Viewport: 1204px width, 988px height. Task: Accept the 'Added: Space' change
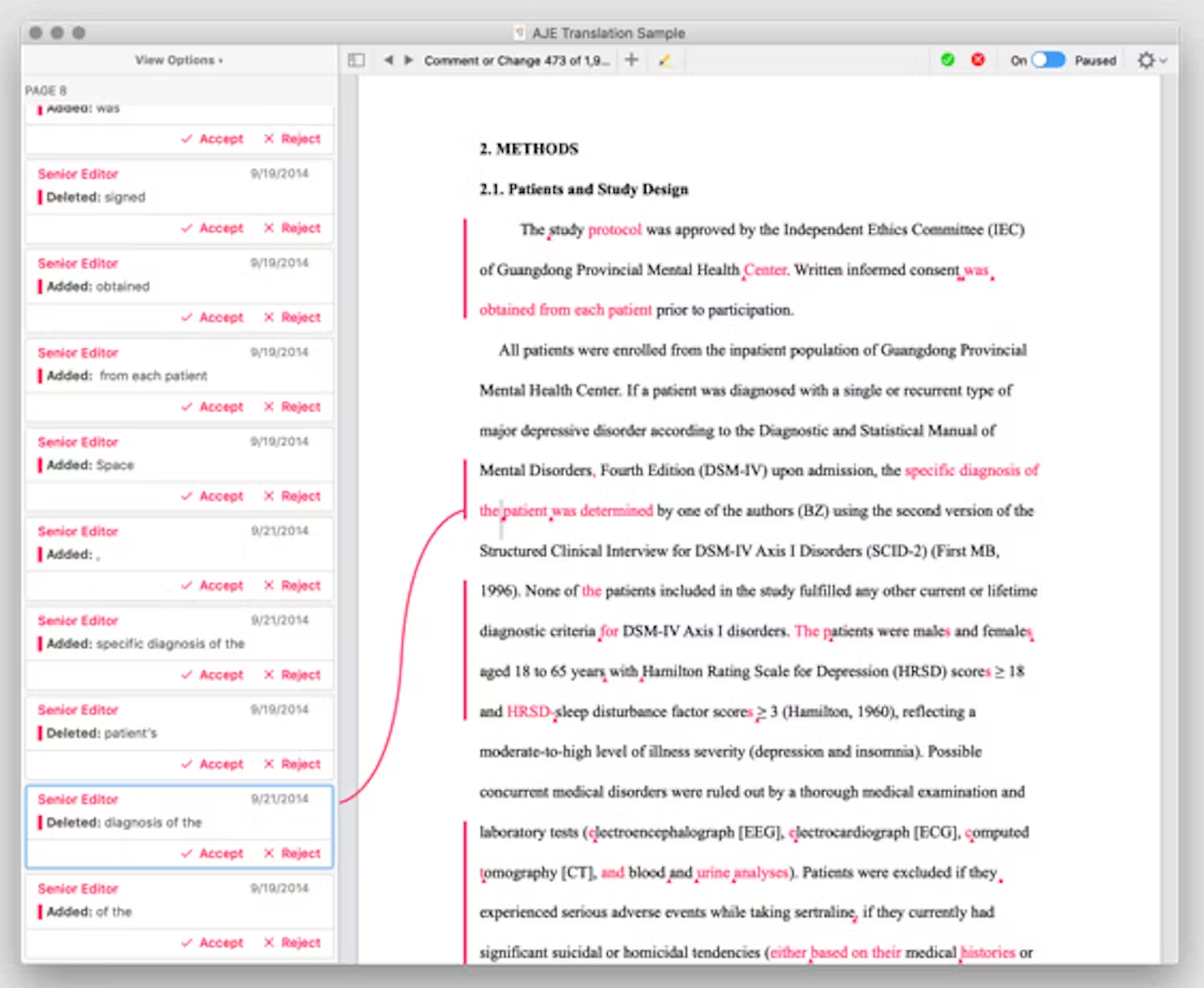212,497
